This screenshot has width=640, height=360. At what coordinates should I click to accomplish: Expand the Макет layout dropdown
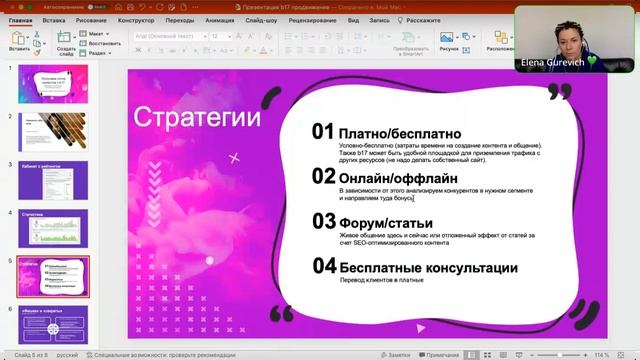pyautogui.click(x=107, y=34)
